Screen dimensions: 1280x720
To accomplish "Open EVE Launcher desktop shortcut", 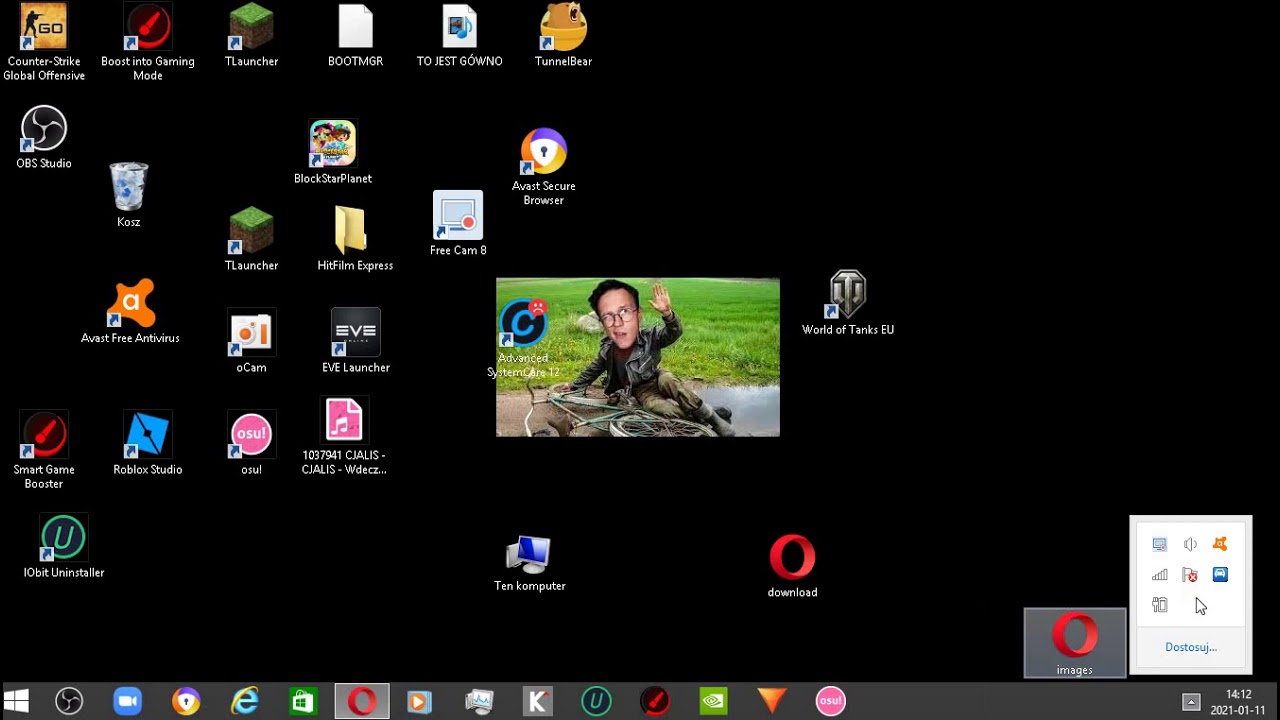I will tap(356, 342).
